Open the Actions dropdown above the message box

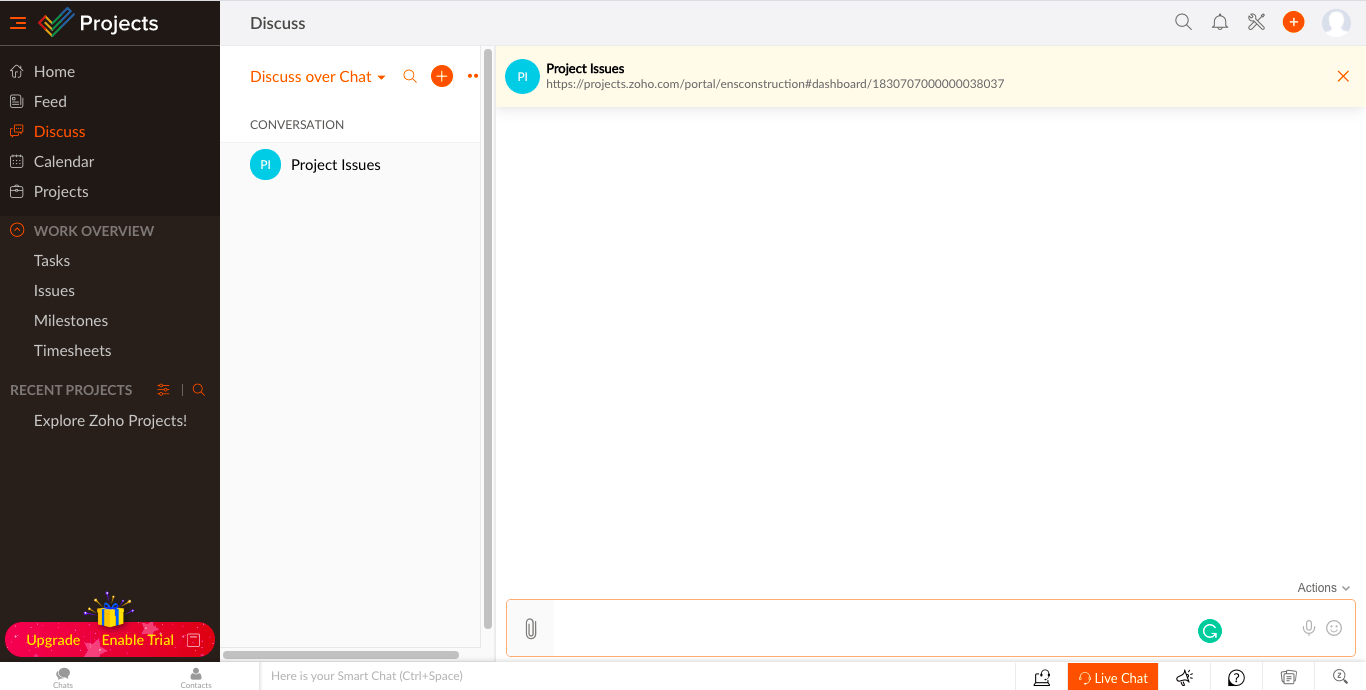[x=1324, y=588]
